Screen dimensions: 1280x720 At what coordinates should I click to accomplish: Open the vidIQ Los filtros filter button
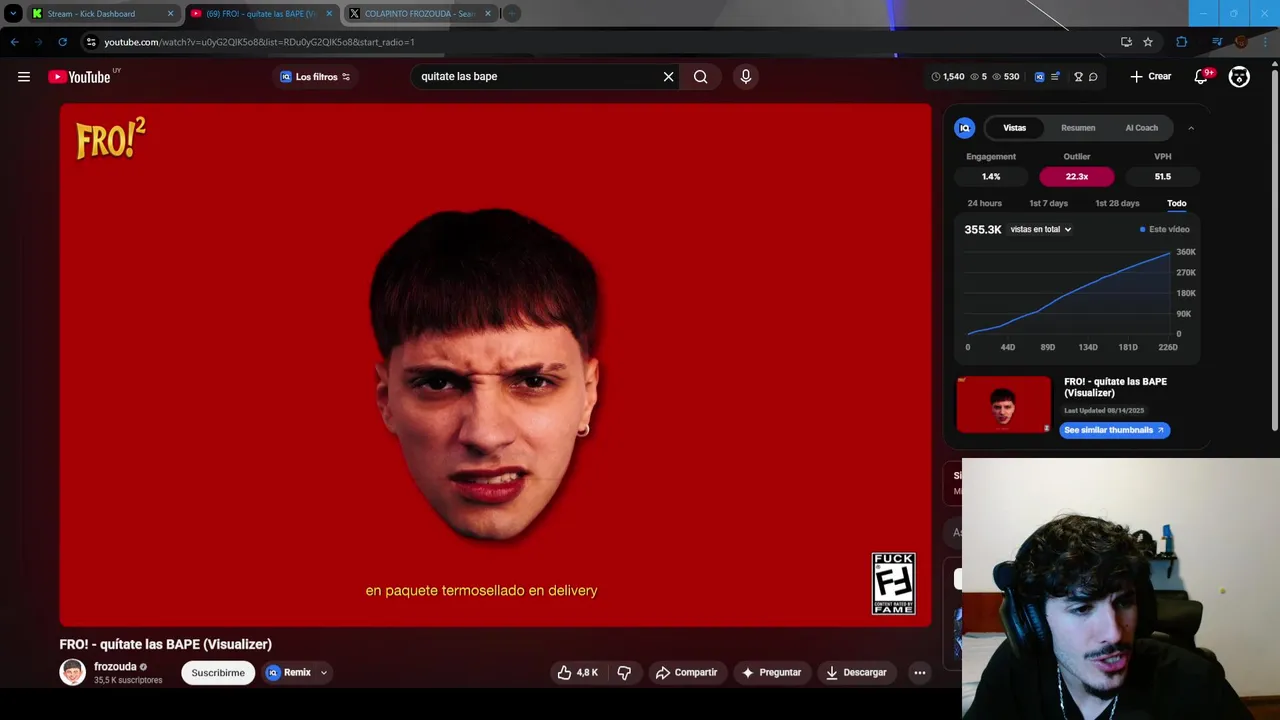tap(315, 77)
